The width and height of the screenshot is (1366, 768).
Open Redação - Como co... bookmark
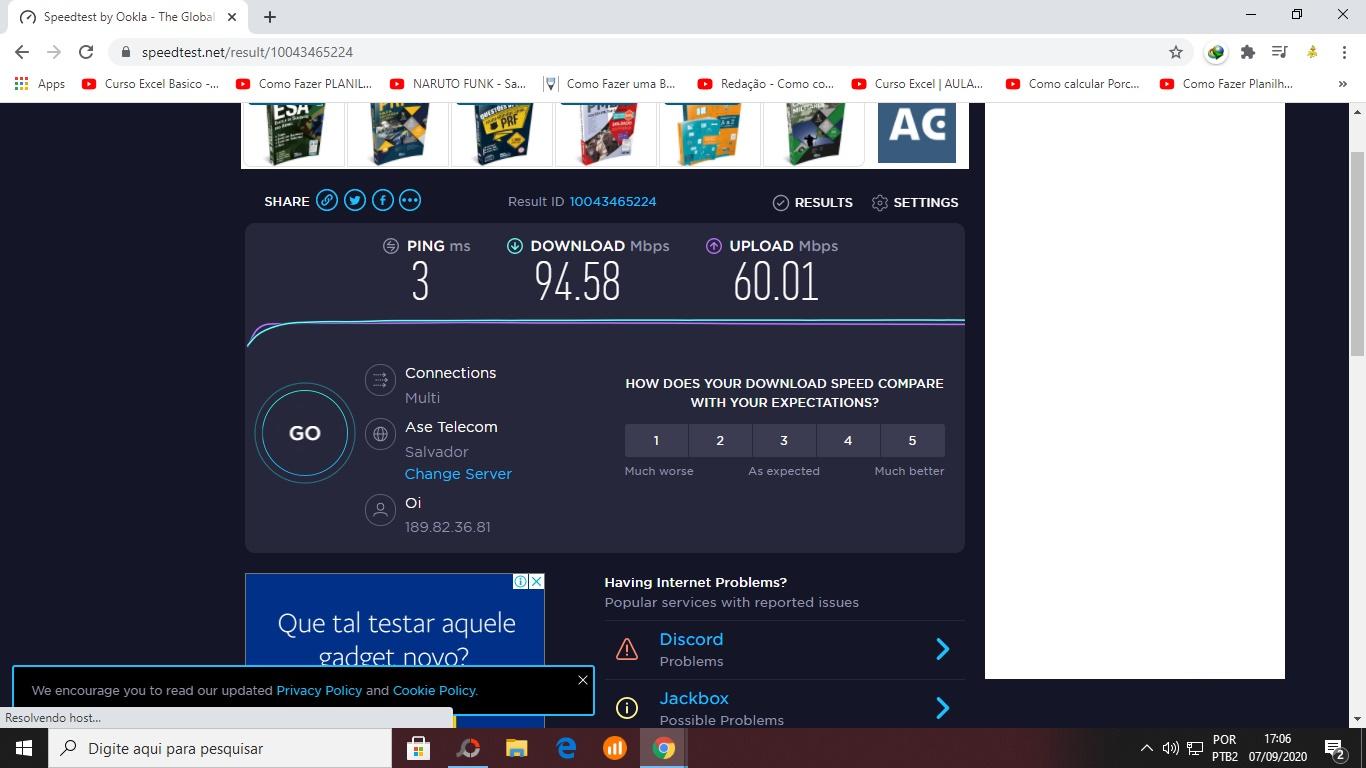766,84
